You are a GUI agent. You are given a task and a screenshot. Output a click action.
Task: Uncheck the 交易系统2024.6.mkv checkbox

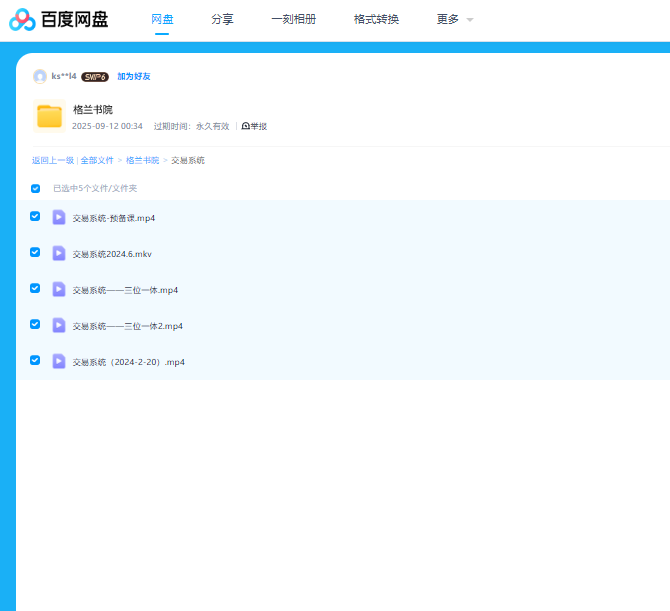35,252
